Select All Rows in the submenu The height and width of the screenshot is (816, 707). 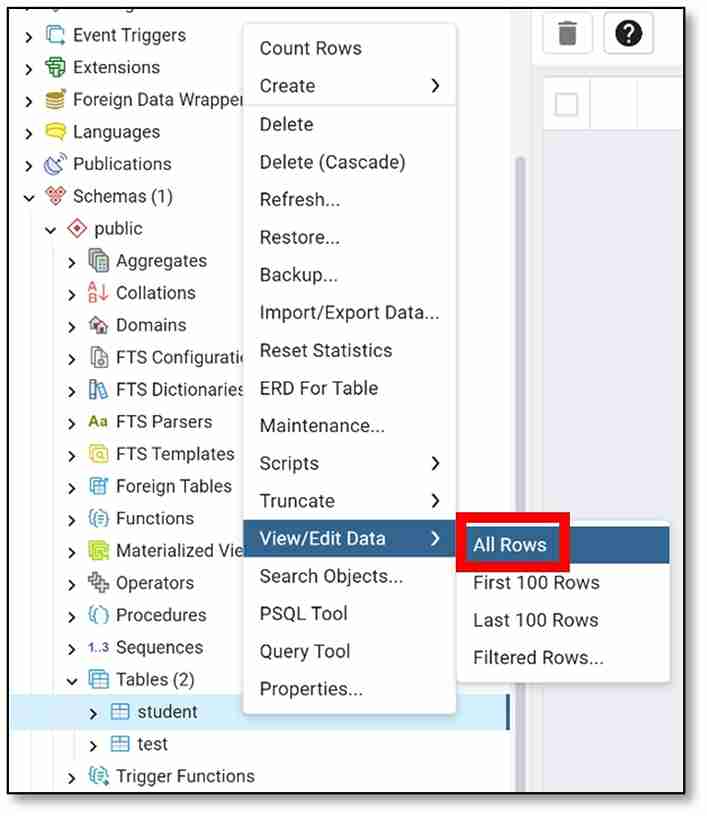(563, 545)
